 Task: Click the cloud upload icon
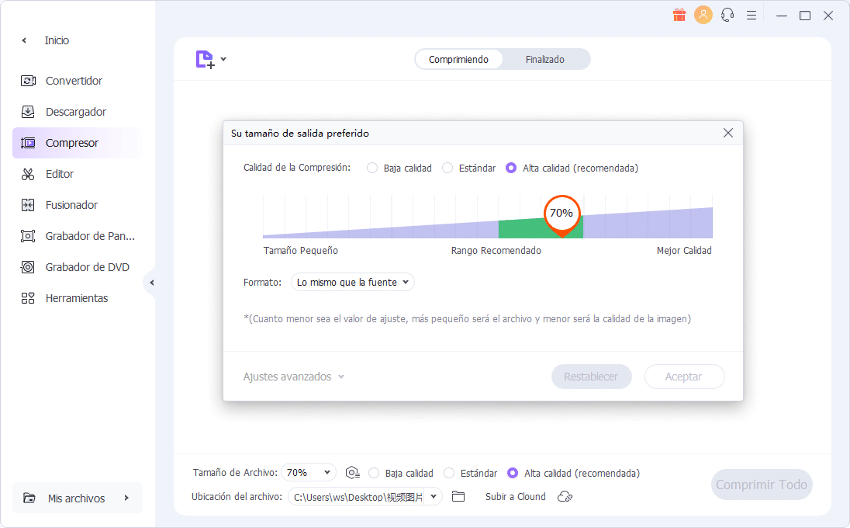[565, 497]
